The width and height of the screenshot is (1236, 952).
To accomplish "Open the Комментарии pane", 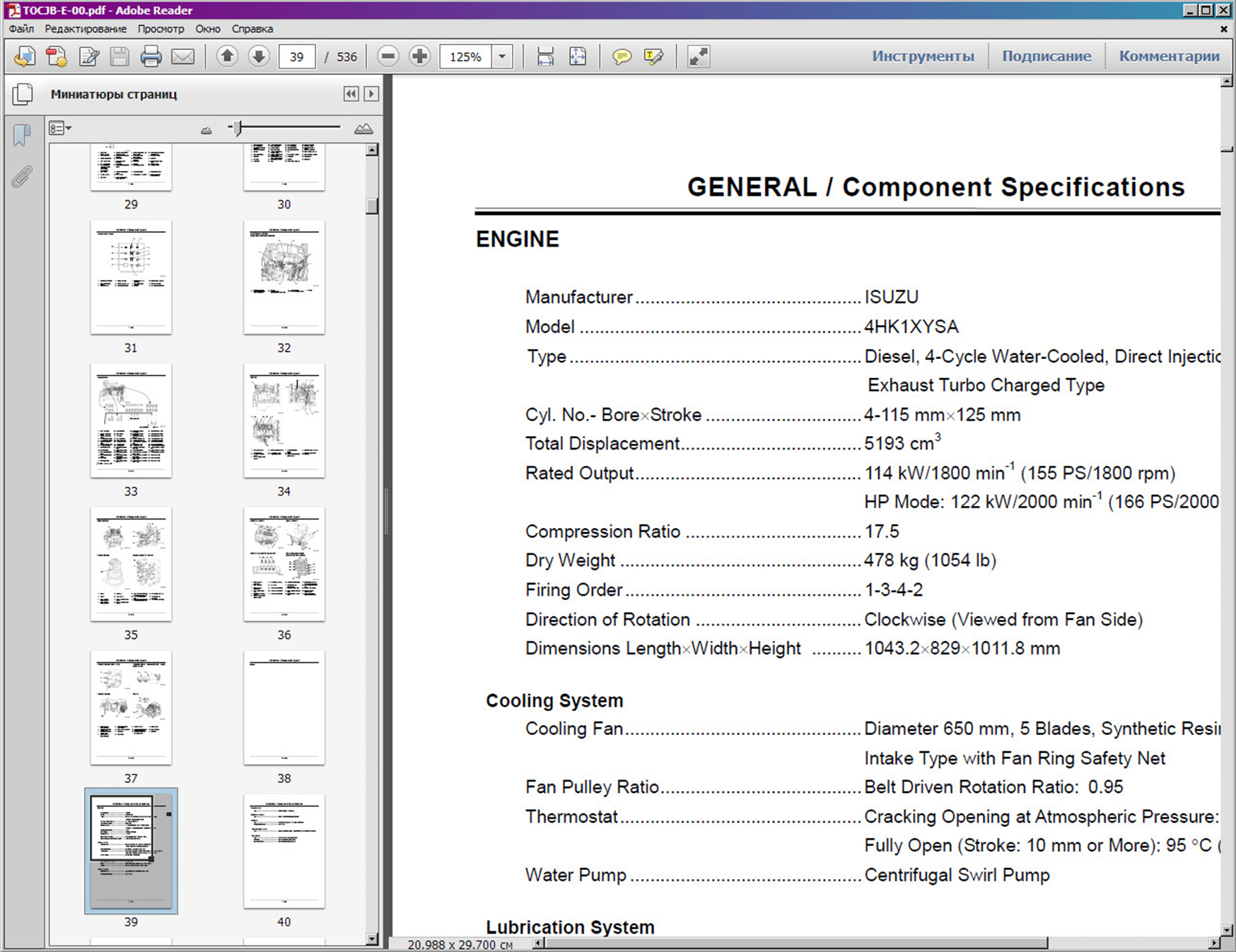I will tap(1168, 57).
